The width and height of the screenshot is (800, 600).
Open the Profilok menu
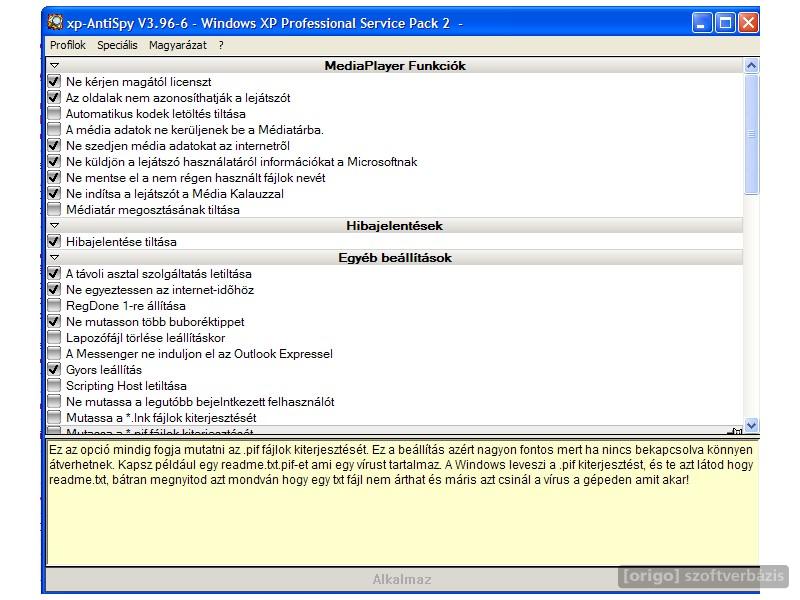[68, 45]
